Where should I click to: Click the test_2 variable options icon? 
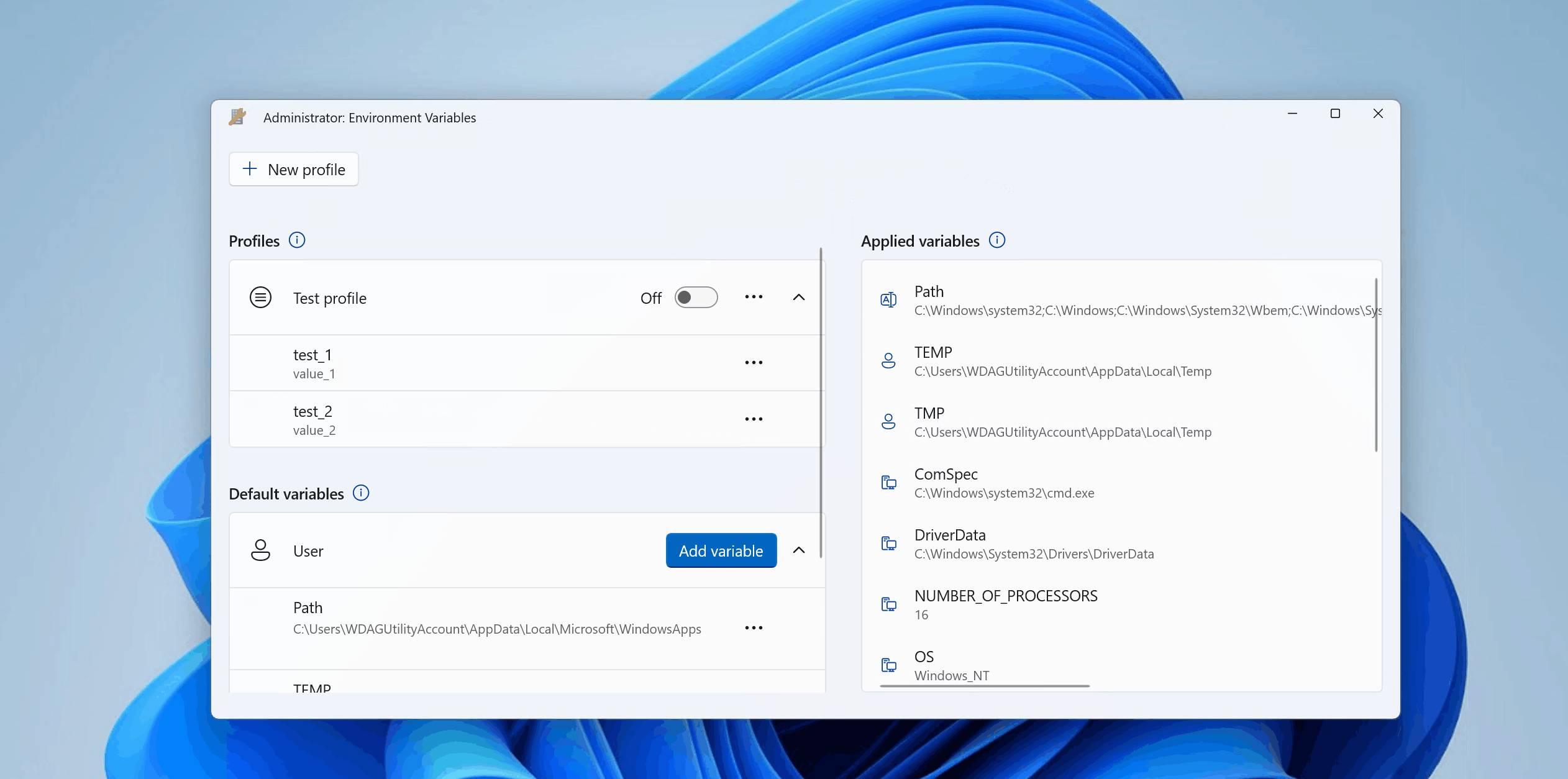click(x=753, y=419)
